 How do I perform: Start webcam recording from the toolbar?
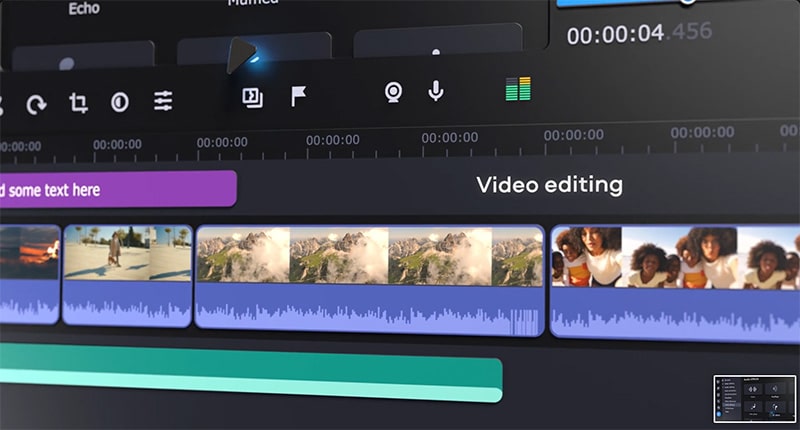pyautogui.click(x=394, y=92)
